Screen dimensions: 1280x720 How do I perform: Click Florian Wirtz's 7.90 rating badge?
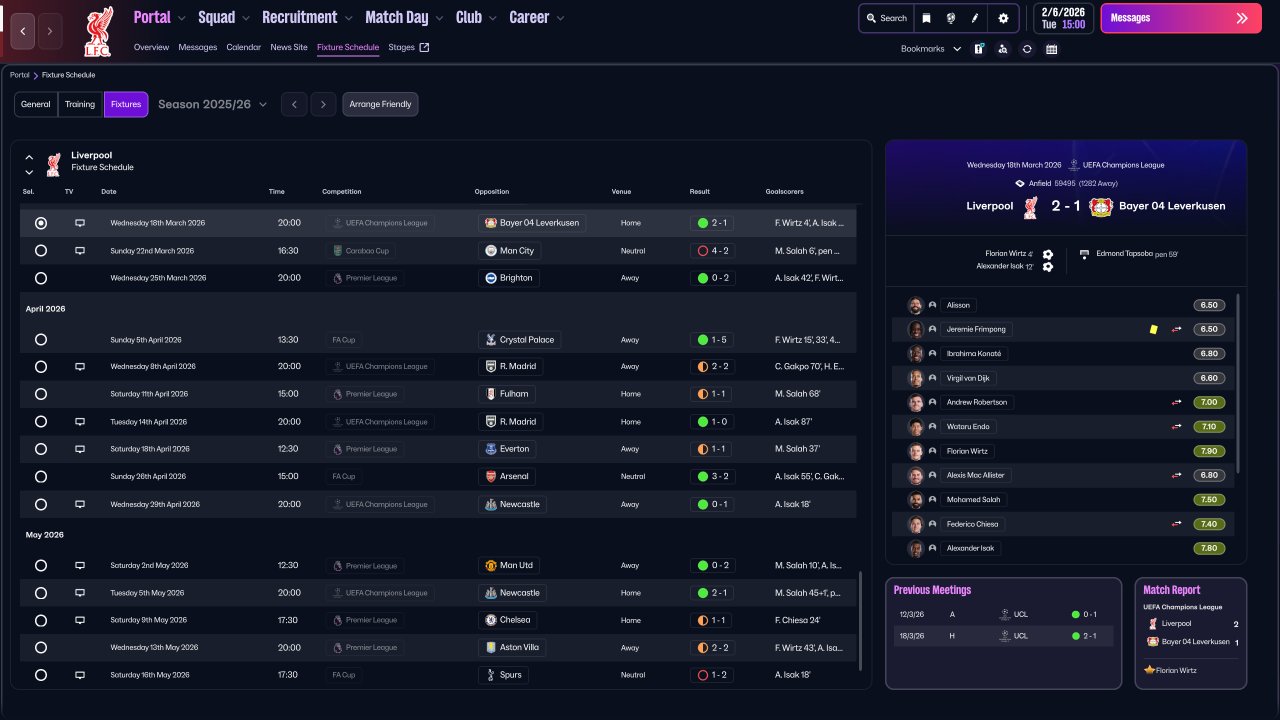tap(1209, 451)
